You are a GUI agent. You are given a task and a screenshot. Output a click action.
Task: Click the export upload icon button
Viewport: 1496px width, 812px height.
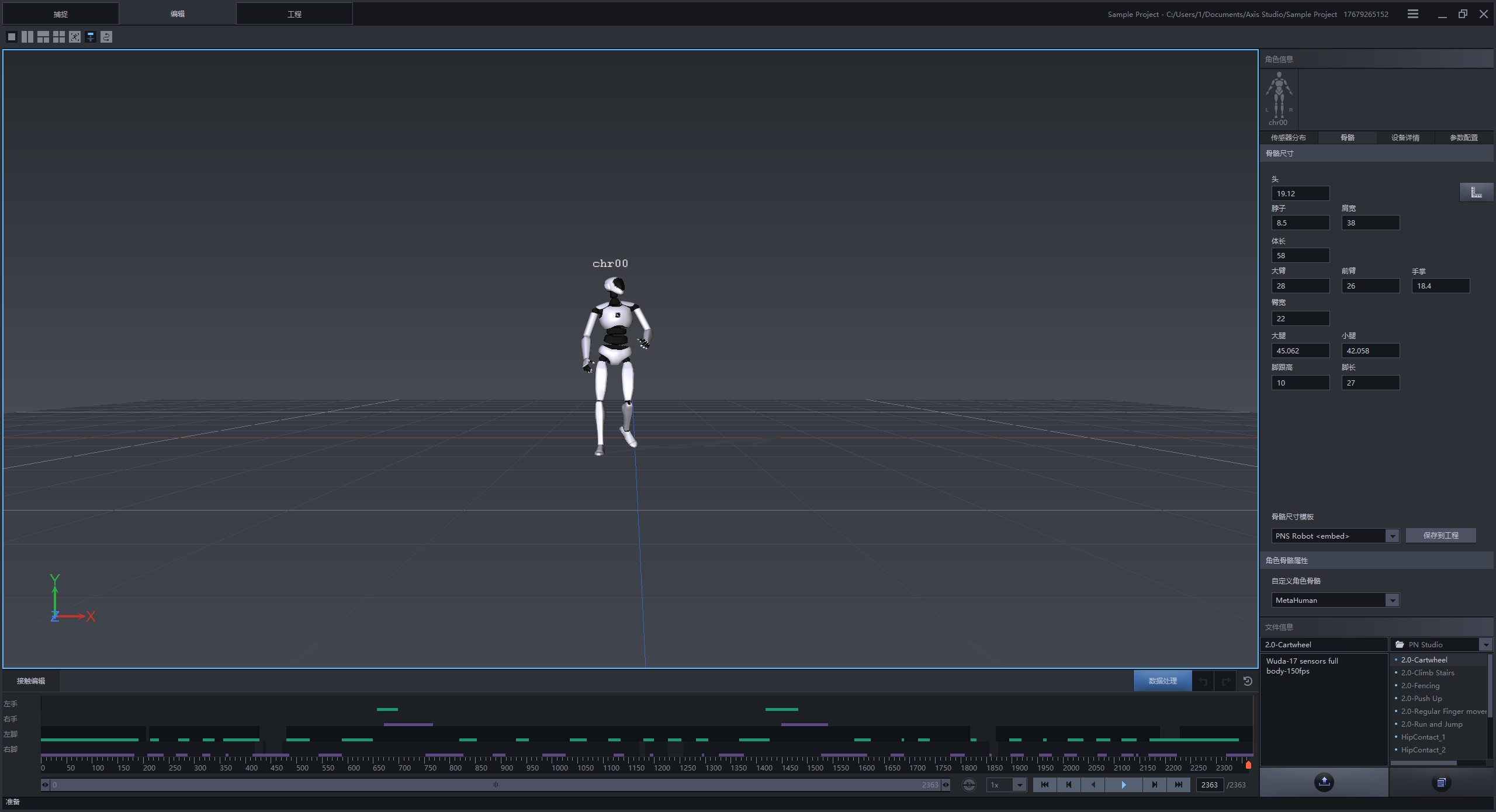[x=1324, y=782]
